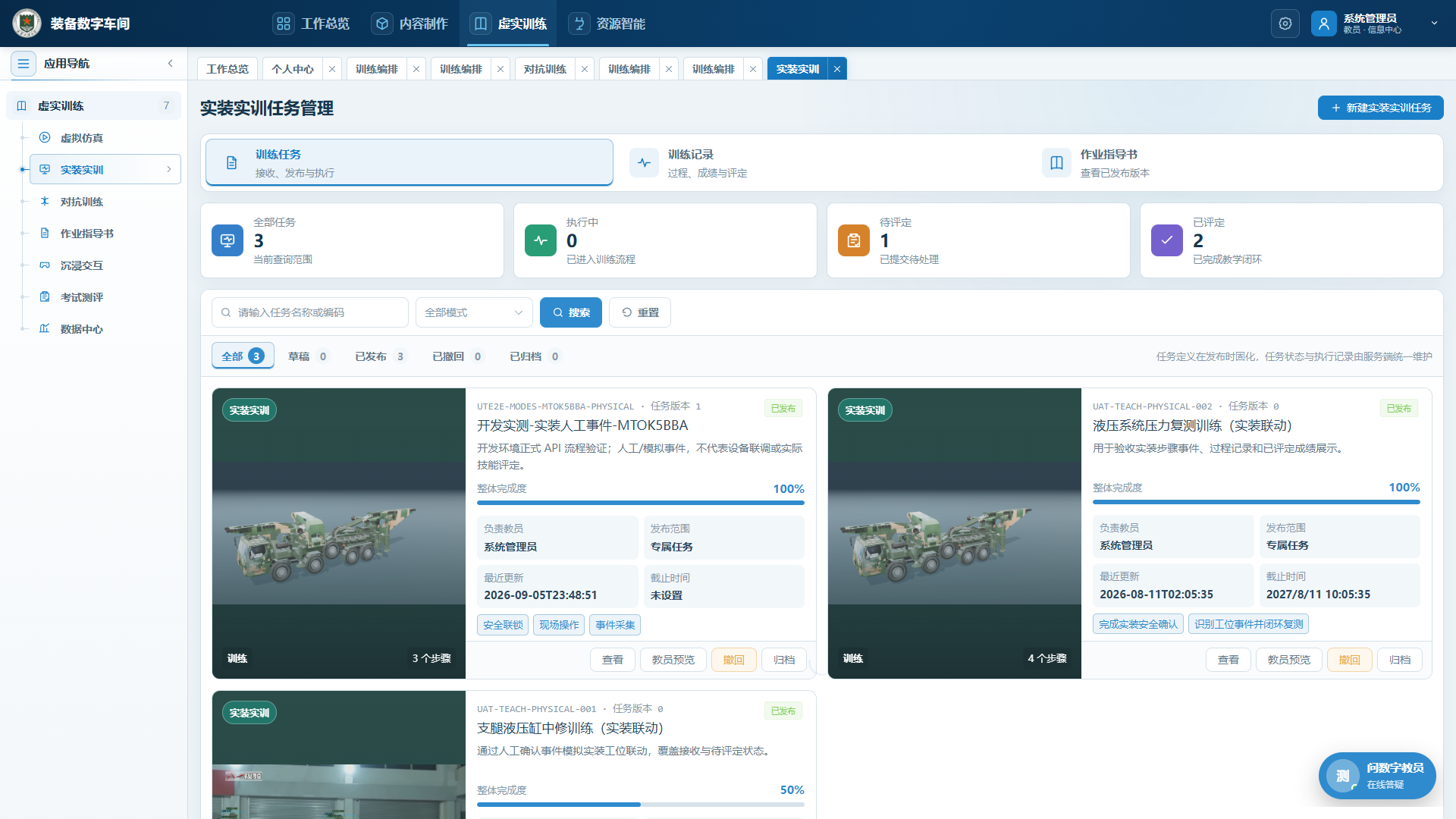Viewport: 1456px width, 819px height.
Task: Open the 内容制作 top navigation item
Action: click(x=409, y=24)
